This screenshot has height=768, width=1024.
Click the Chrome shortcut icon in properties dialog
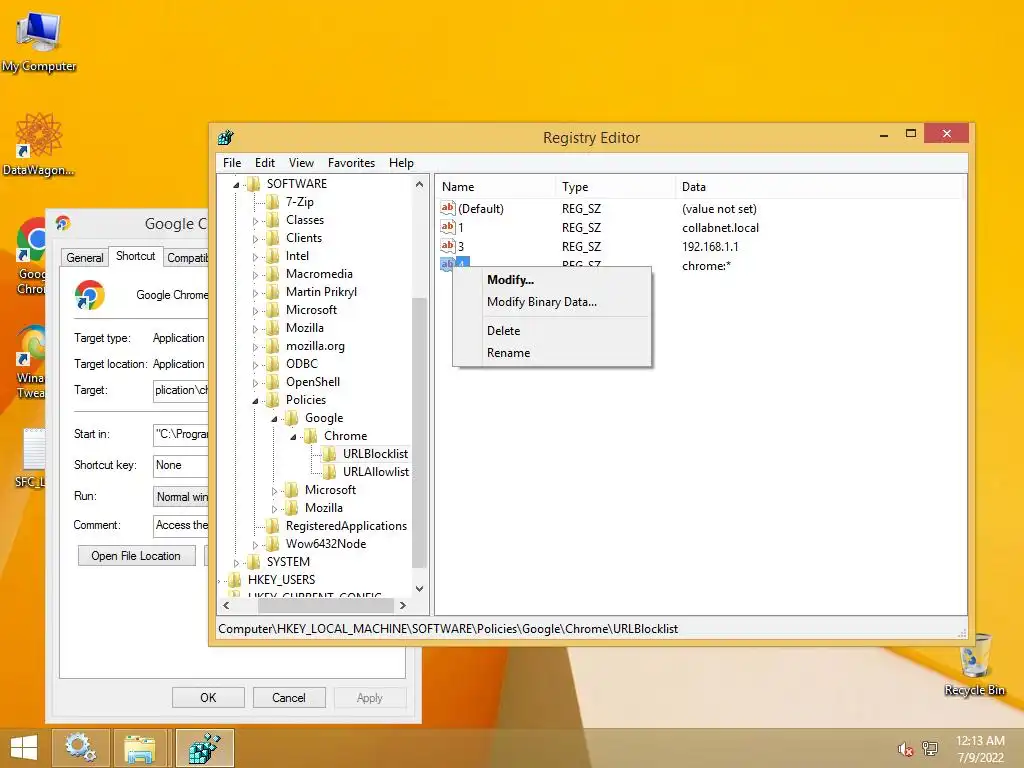point(89,295)
